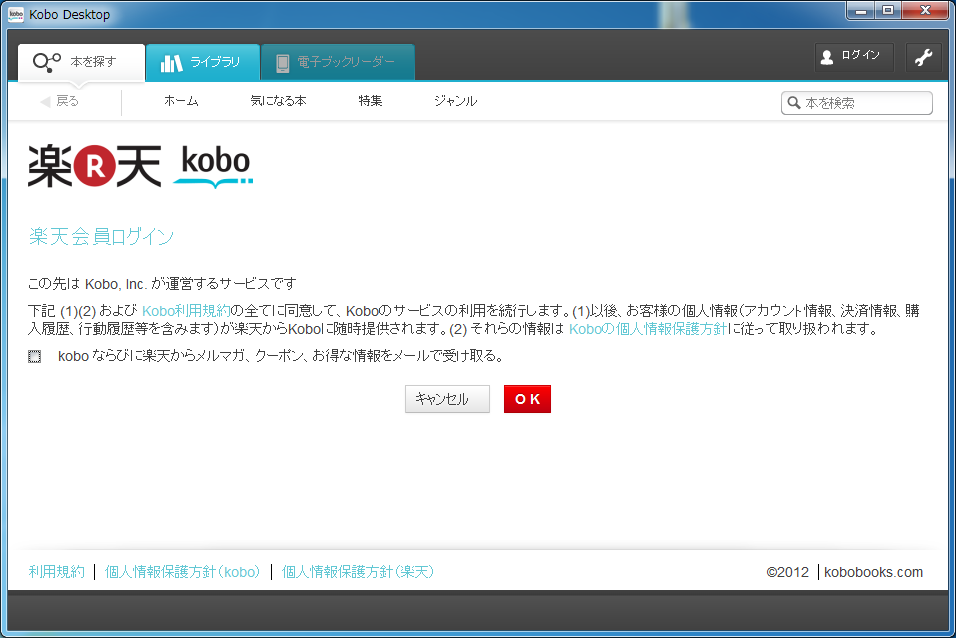Click the Rakuten logo

[95, 165]
